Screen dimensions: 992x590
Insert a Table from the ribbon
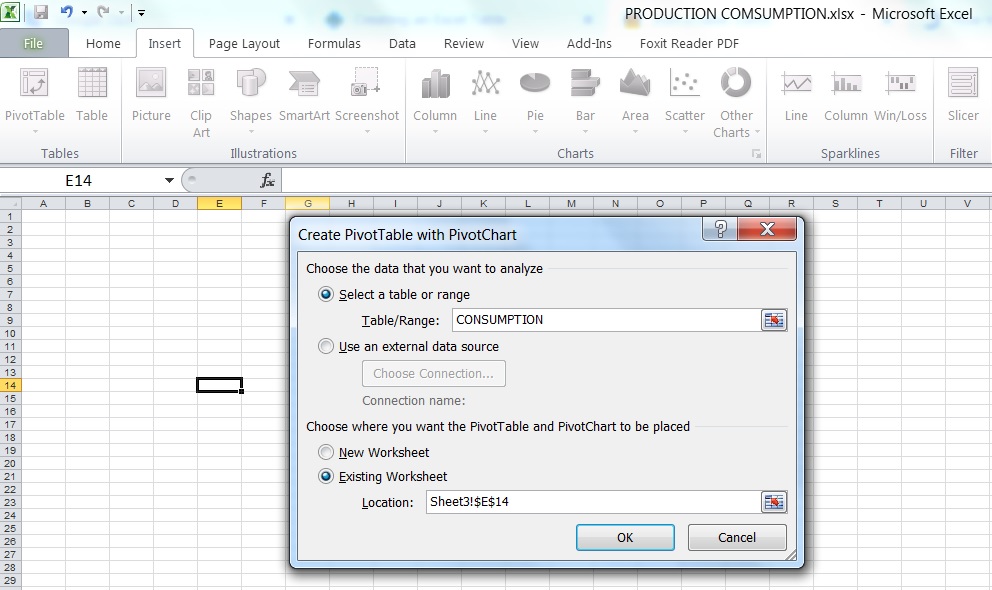(92, 95)
